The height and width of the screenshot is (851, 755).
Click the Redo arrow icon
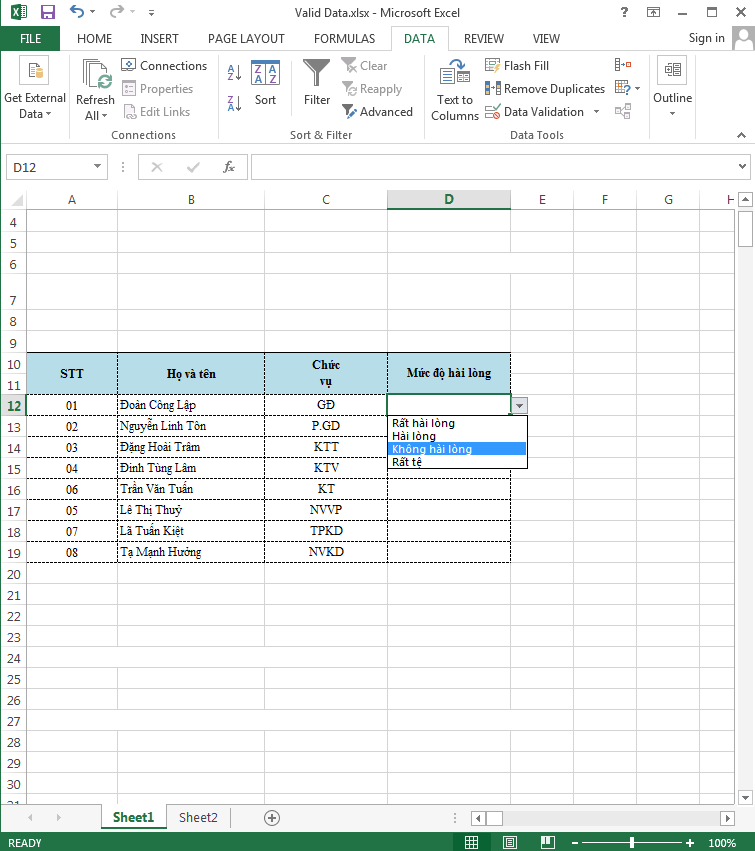(116, 11)
